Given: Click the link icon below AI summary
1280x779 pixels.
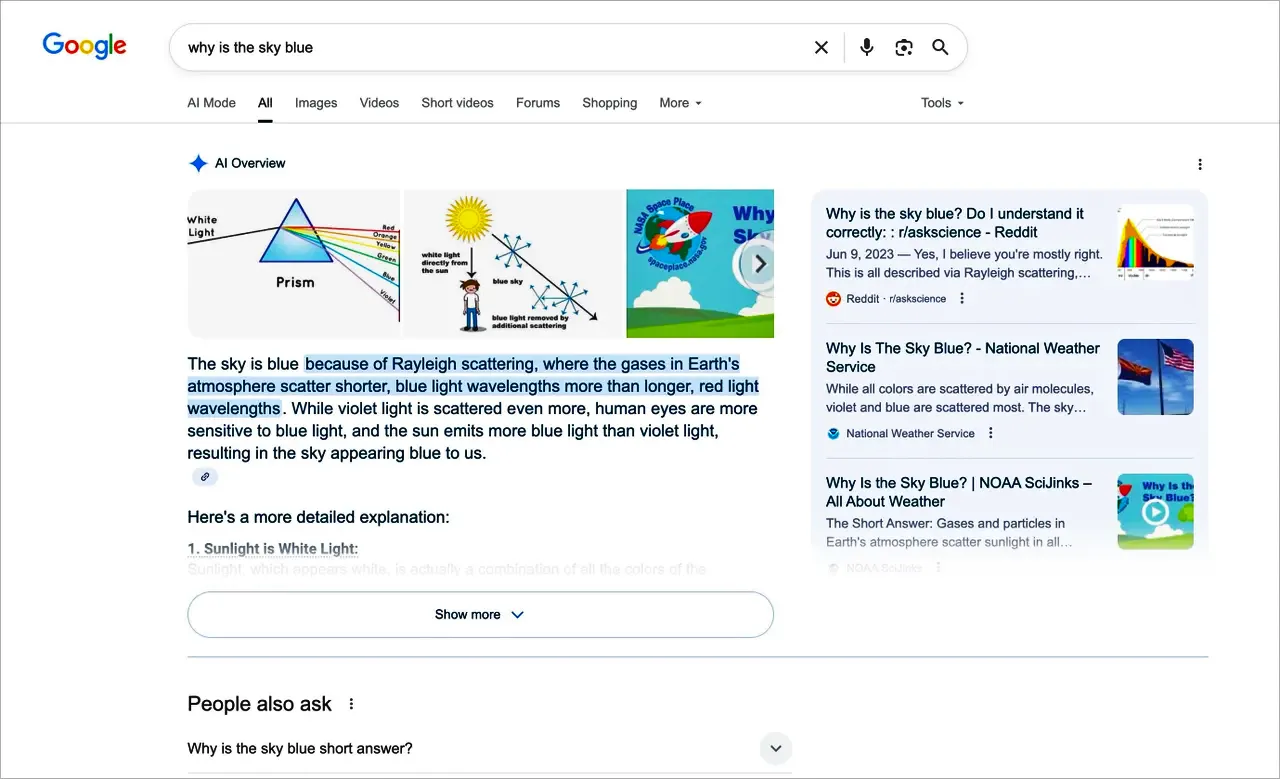Looking at the screenshot, I should 205,477.
